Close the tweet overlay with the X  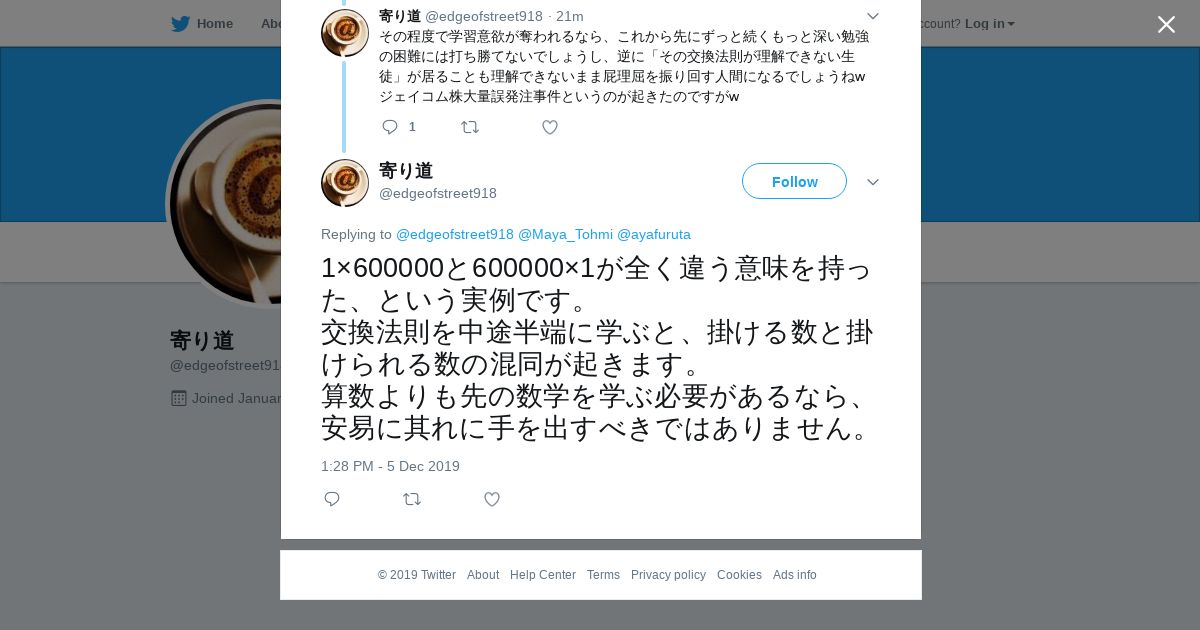[1166, 25]
